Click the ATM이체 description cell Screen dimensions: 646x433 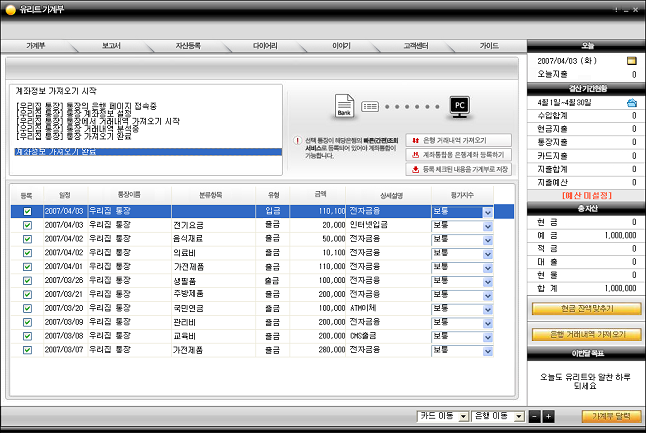pos(389,308)
